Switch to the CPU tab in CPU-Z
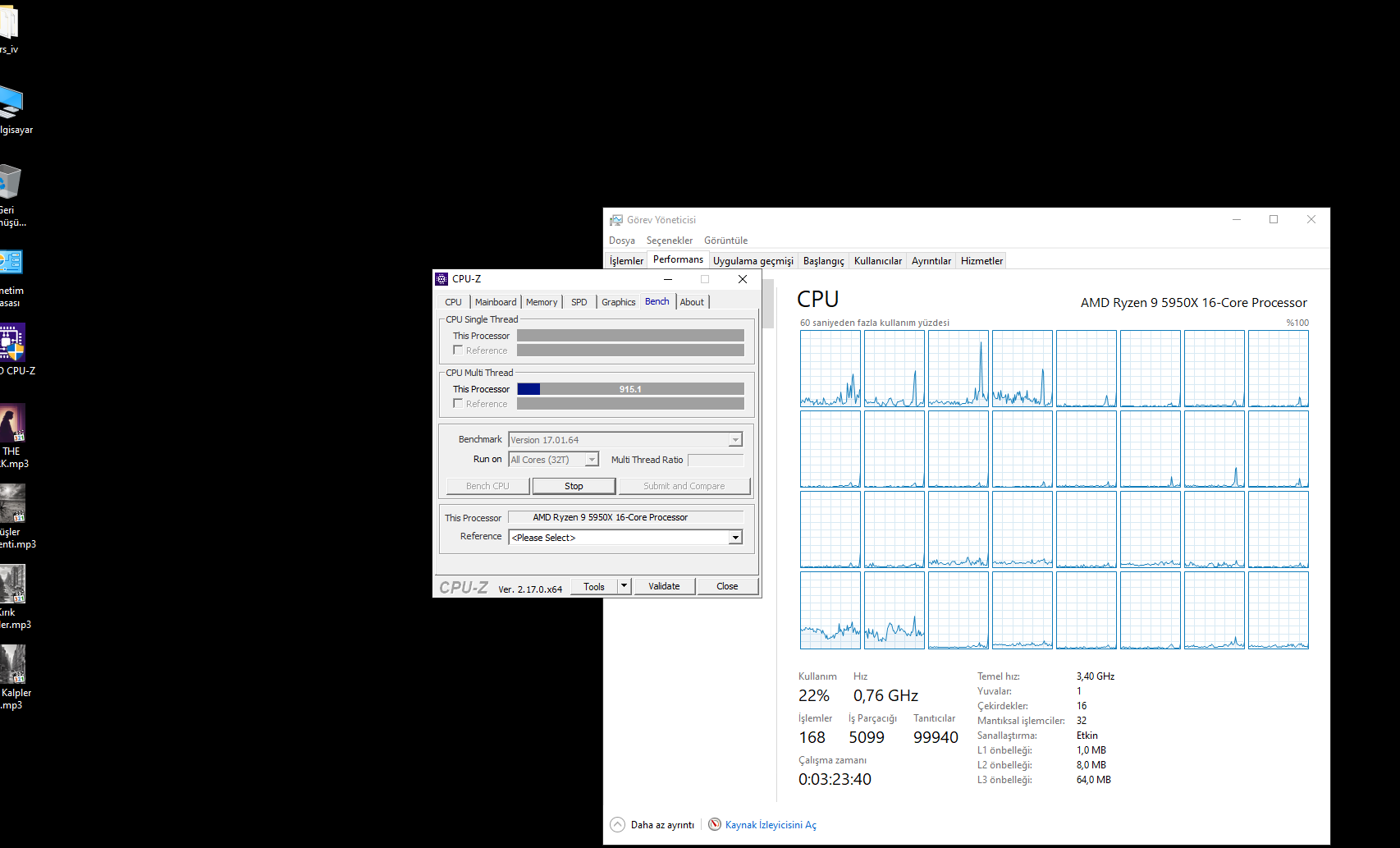The image size is (1400, 848). point(454,302)
